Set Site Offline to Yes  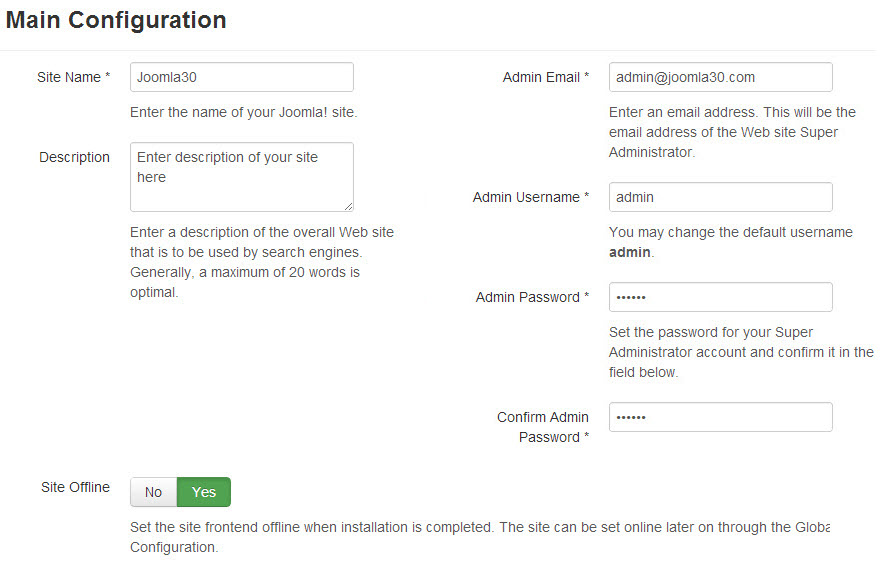tap(204, 492)
